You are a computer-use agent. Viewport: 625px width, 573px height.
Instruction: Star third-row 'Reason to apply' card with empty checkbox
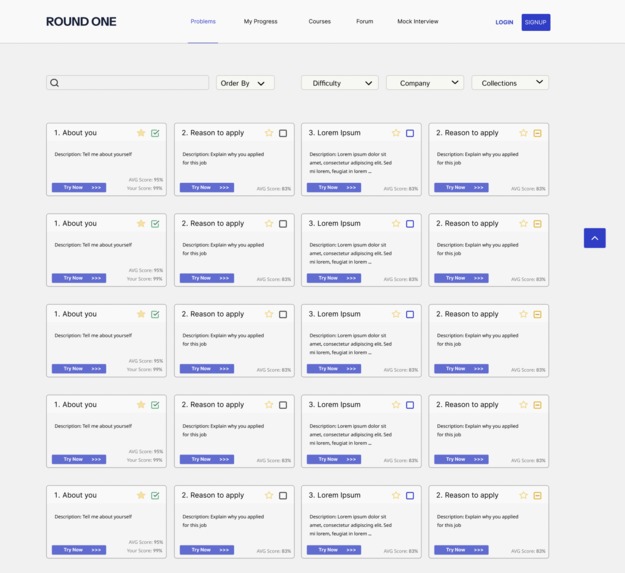tap(269, 314)
